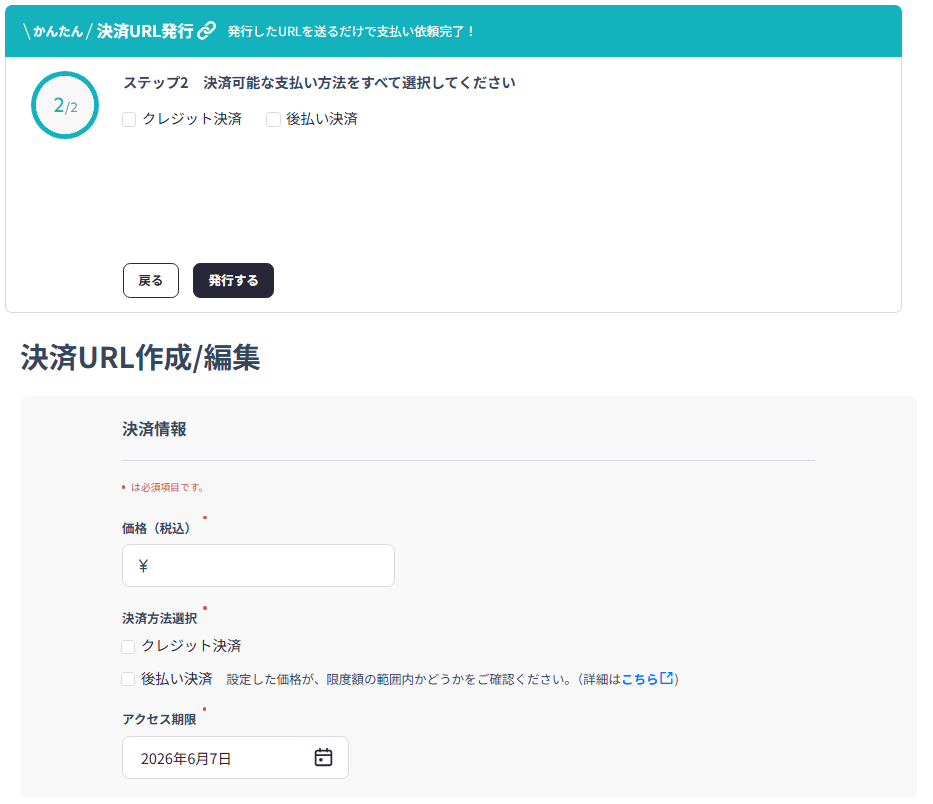
Task: Check 後払い決済 in the Step 2 wizard
Action: (273, 120)
